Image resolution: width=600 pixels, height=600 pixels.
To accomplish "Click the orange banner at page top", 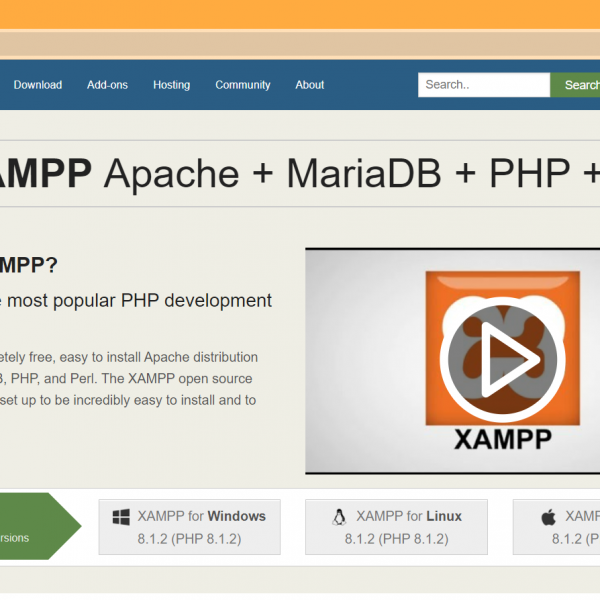I will (x=300, y=15).
